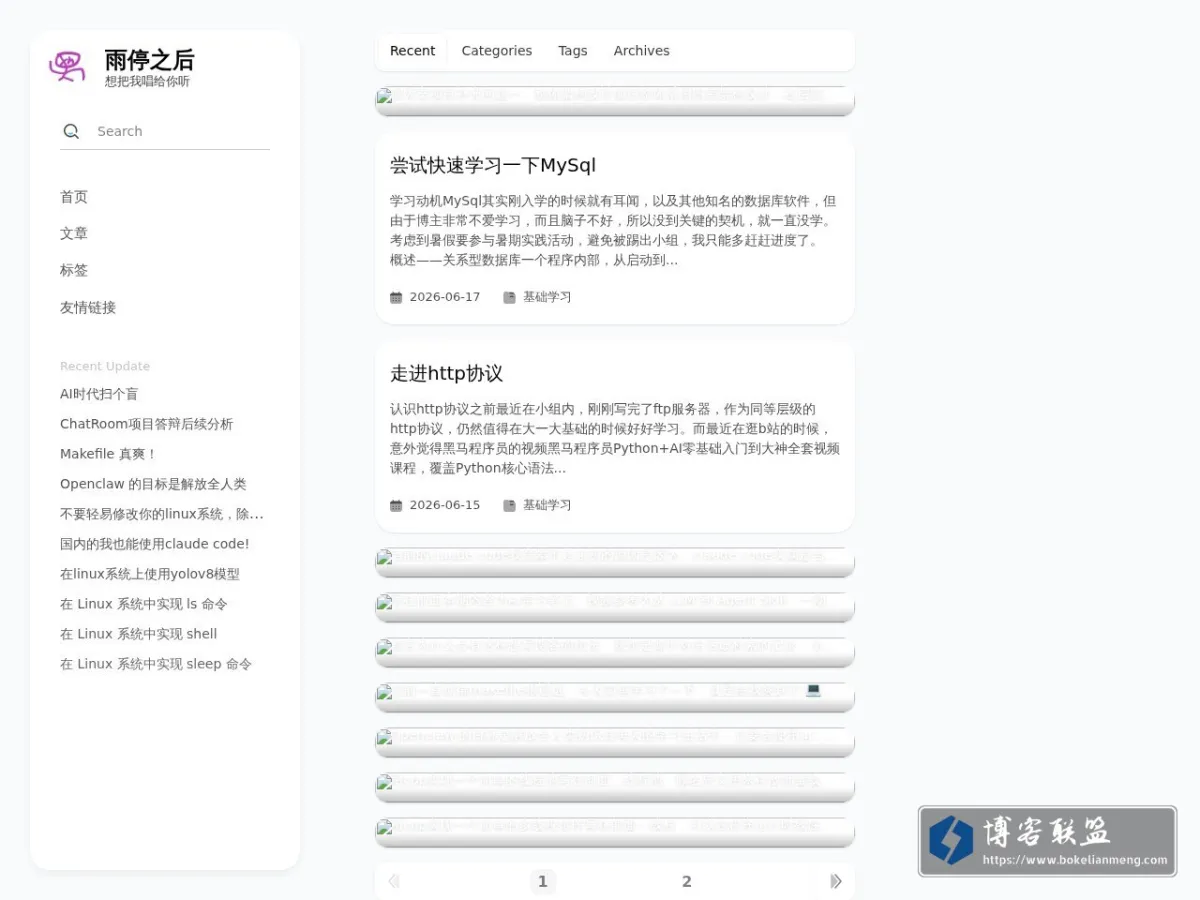This screenshot has width=1200, height=900.
Task: Open recent update ChatRoom项目答辩后续分析
Action: point(147,424)
